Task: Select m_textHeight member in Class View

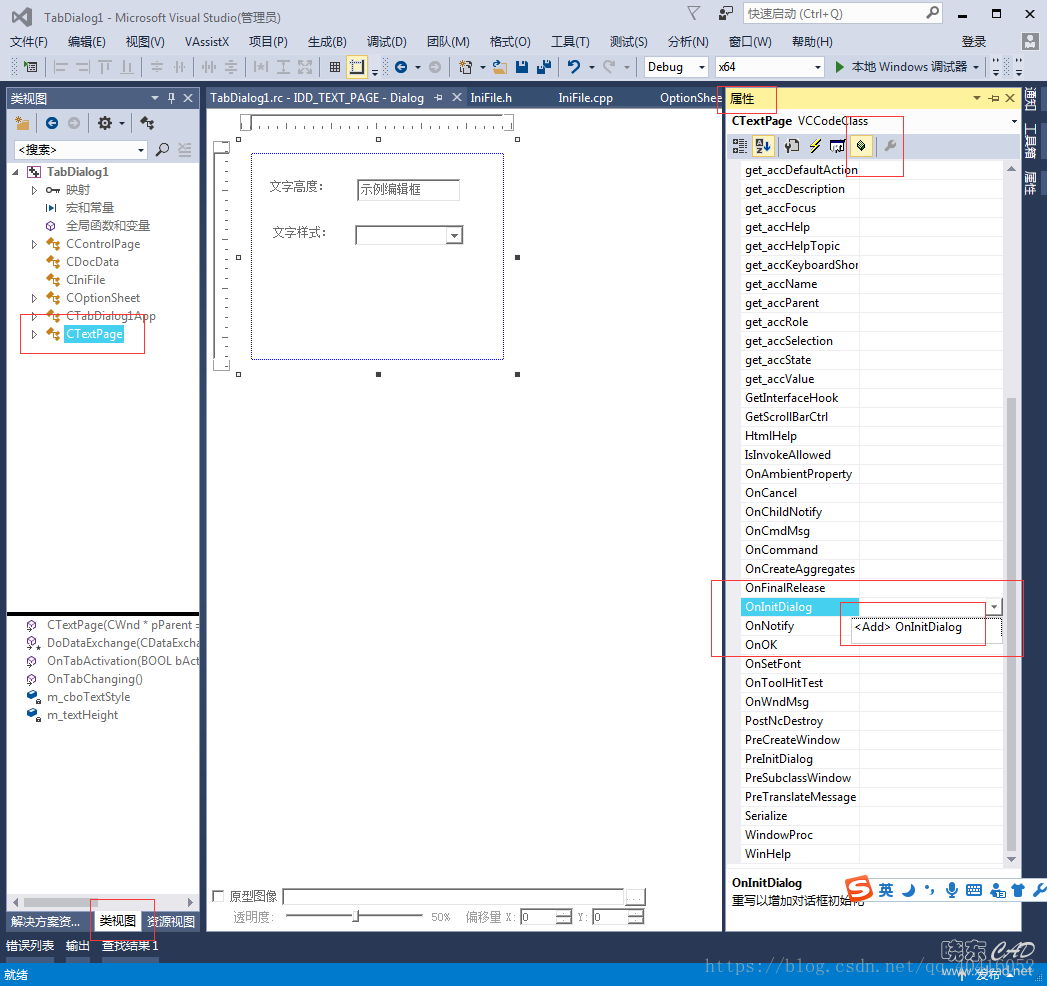Action: tap(83, 715)
